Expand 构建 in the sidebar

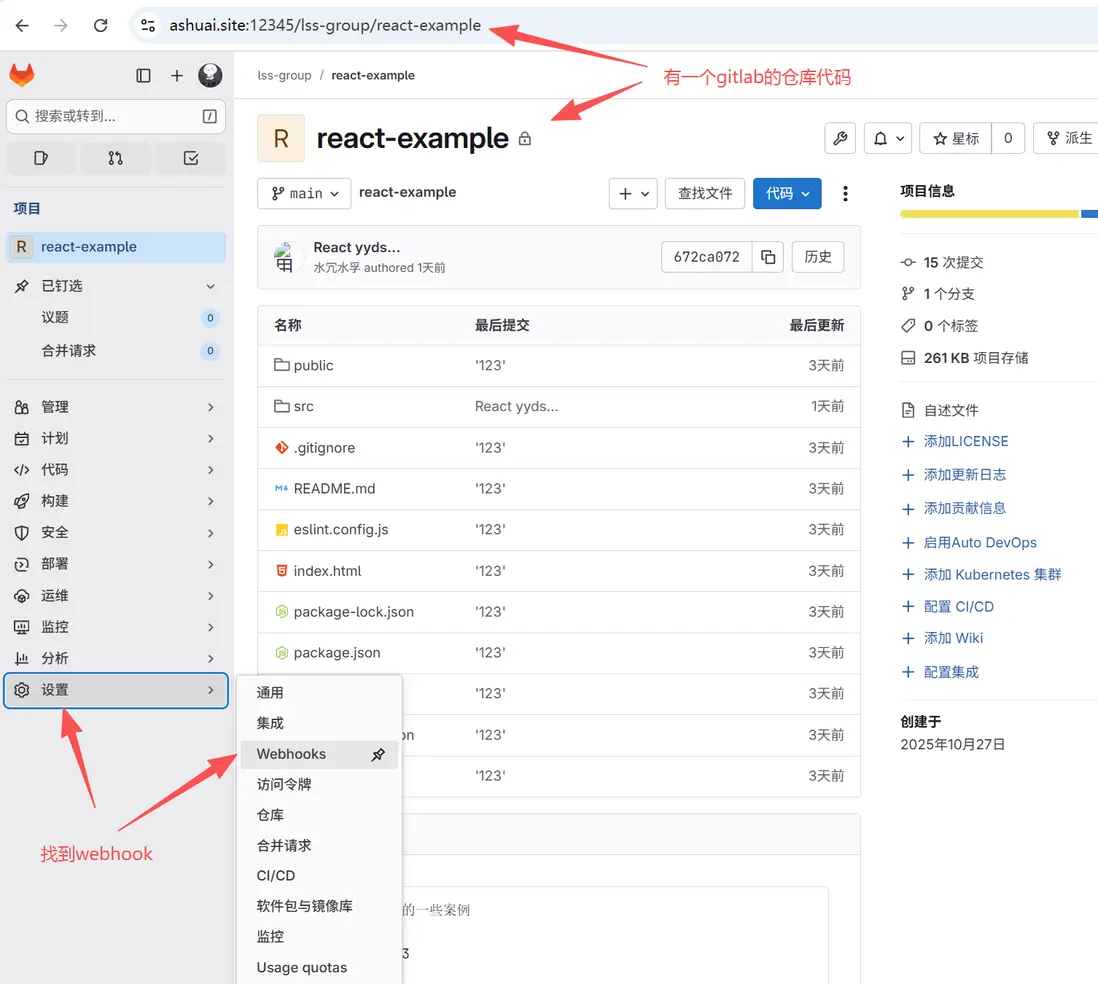click(x=116, y=501)
